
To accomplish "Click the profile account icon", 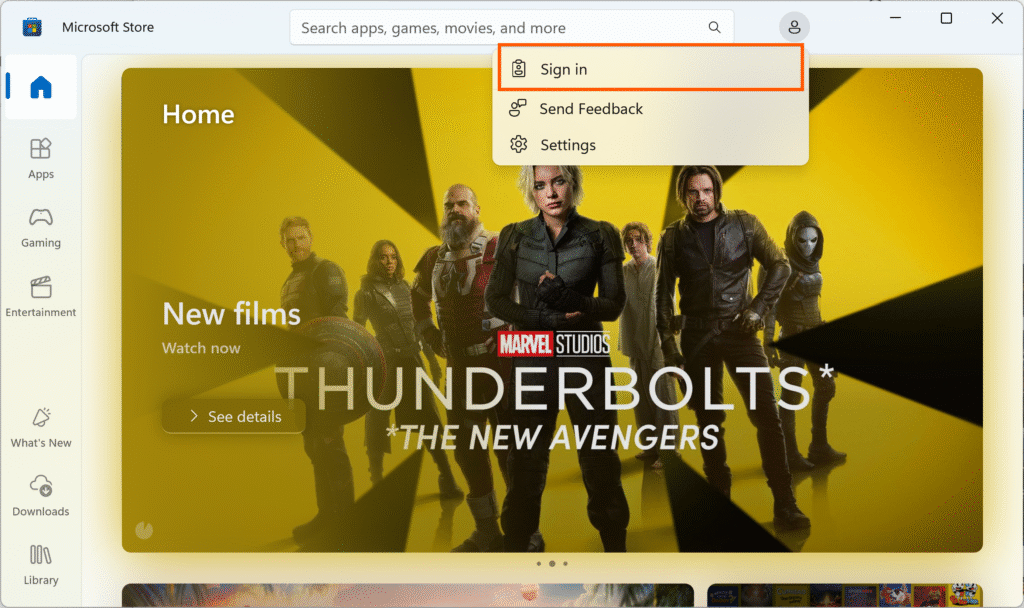I will point(794,27).
